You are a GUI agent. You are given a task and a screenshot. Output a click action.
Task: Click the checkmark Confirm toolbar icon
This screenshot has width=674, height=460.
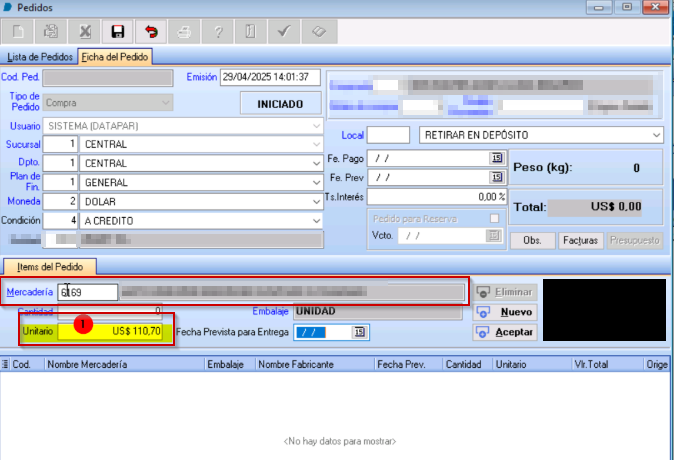click(284, 31)
